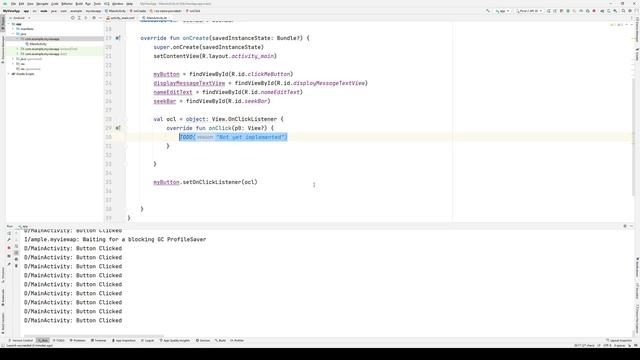Click the Search Everywhere magnifier icon
This screenshot has height=360, width=640.
623,11
